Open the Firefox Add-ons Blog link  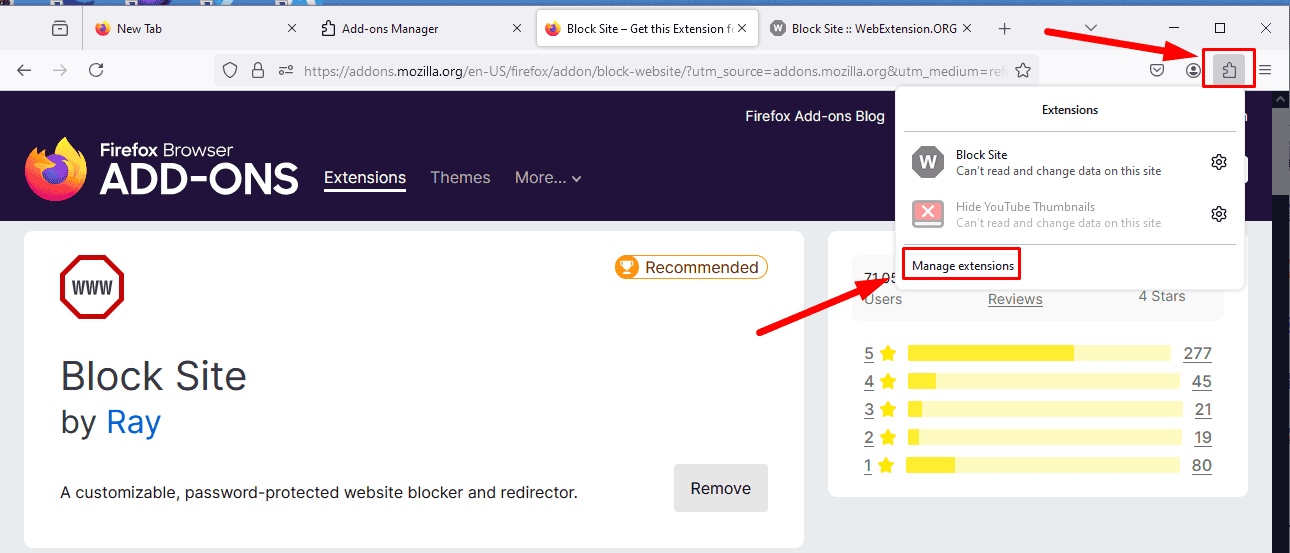pyautogui.click(x=815, y=116)
